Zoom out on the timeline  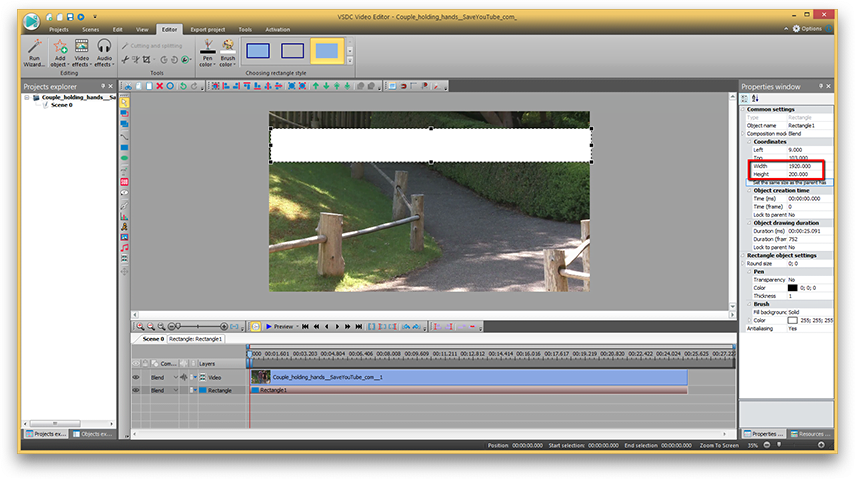click(150, 327)
